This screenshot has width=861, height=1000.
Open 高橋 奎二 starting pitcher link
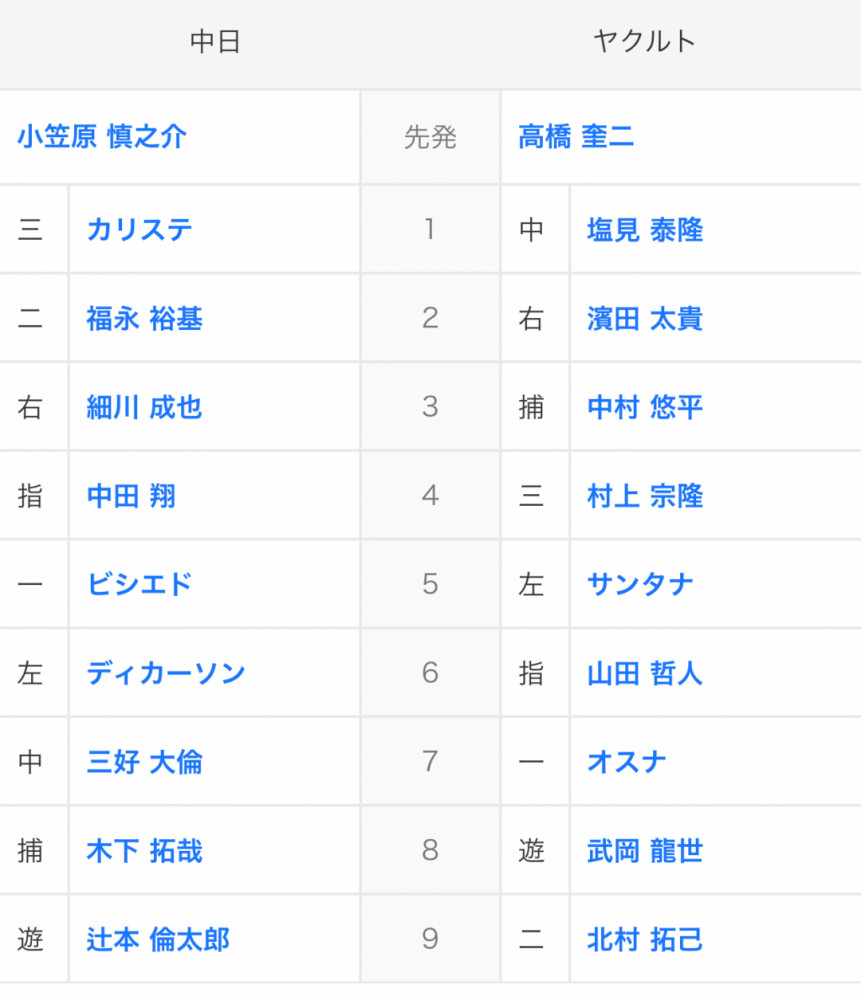pyautogui.click(x=576, y=137)
